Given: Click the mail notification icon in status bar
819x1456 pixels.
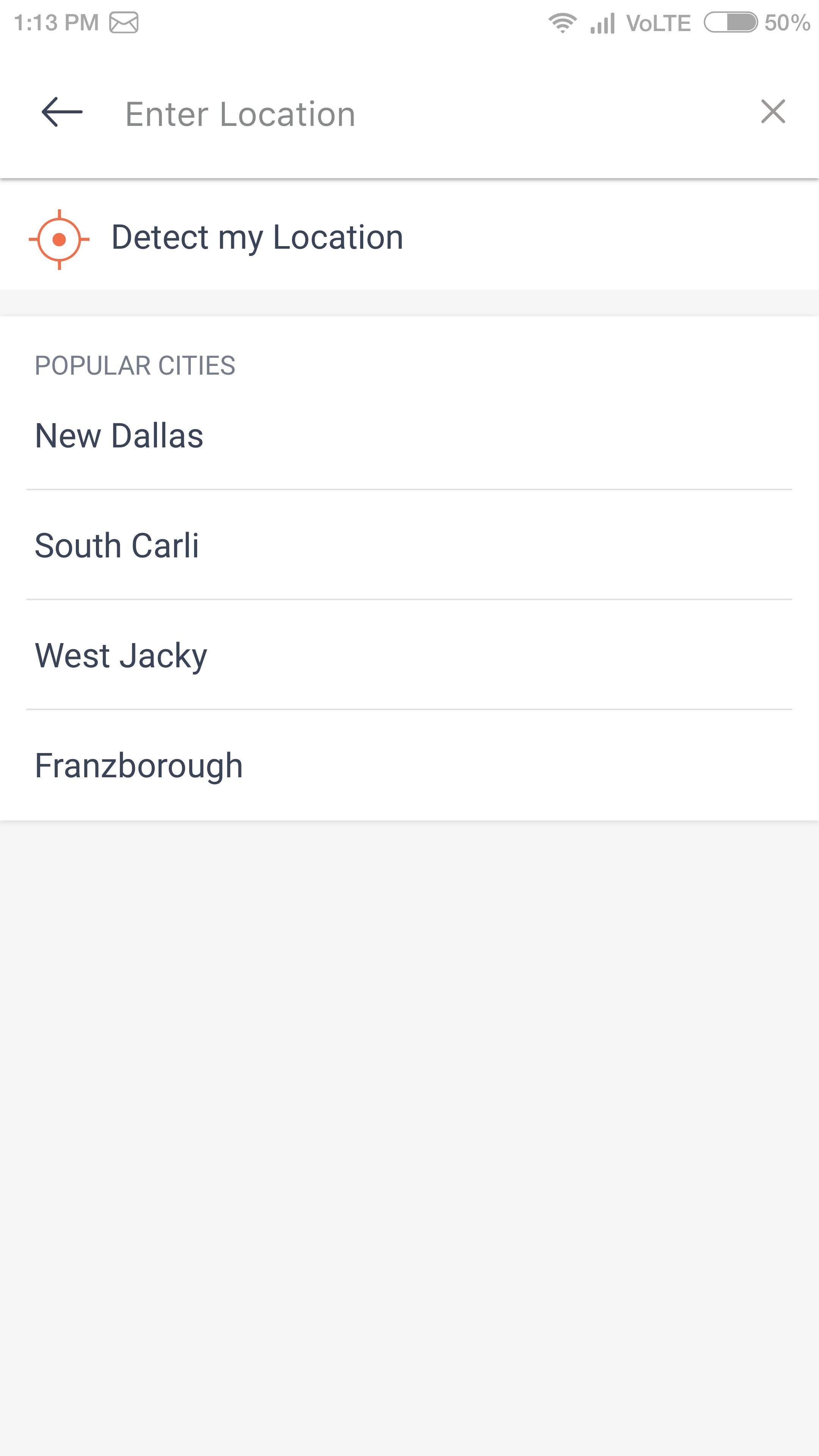Looking at the screenshot, I should pyautogui.click(x=124, y=23).
